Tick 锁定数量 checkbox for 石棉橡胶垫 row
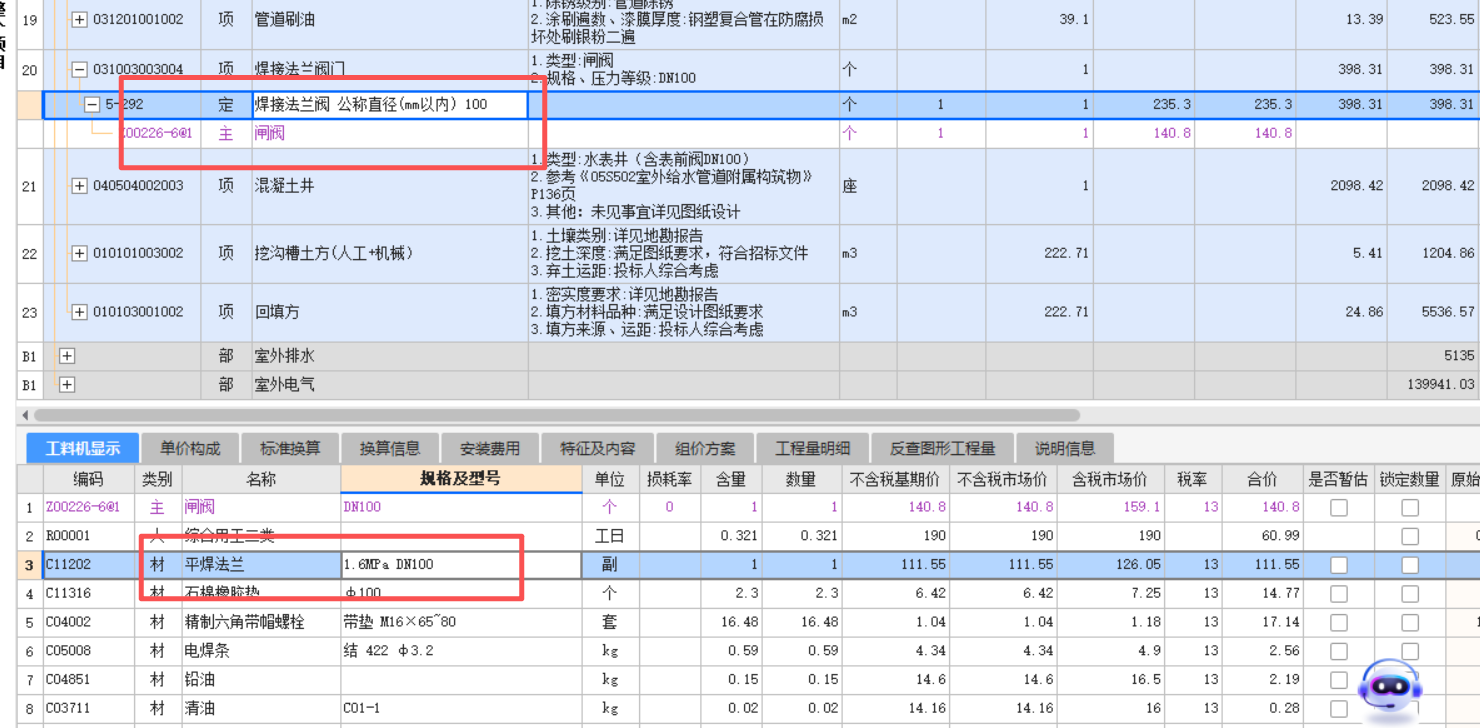Image resolution: width=1480 pixels, height=728 pixels. (x=1410, y=594)
